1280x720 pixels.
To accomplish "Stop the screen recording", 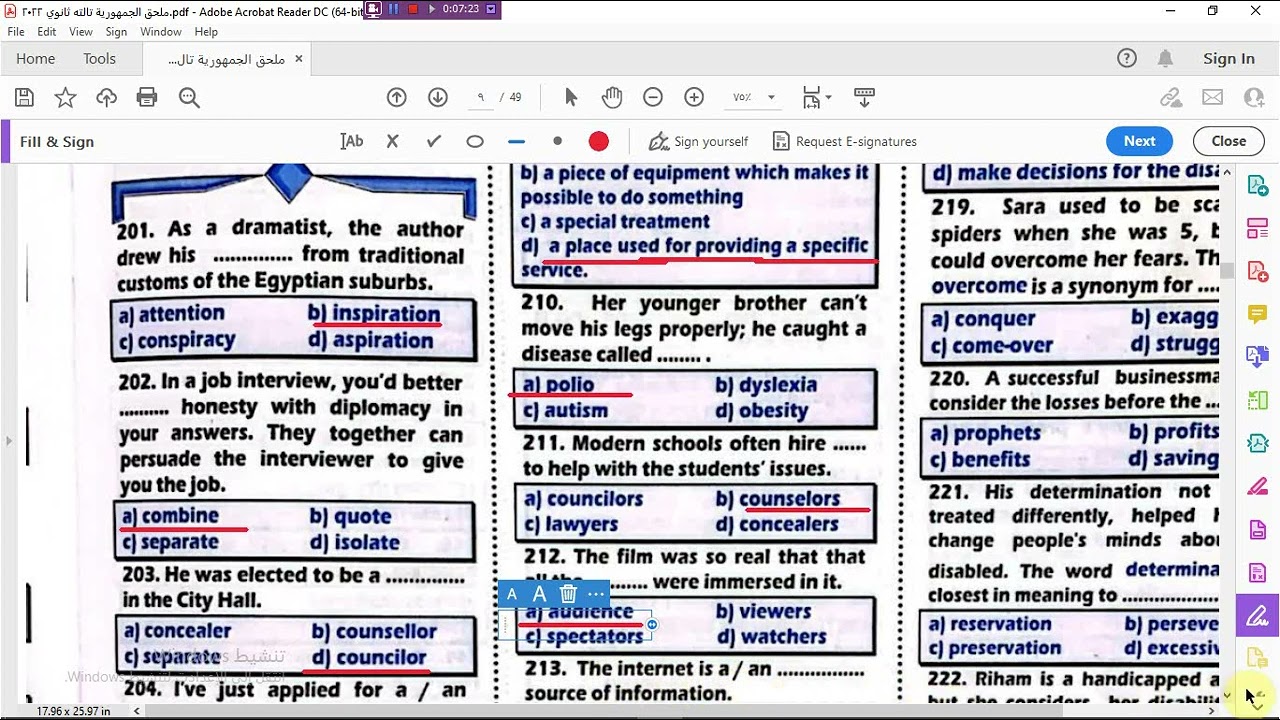I will point(412,9).
